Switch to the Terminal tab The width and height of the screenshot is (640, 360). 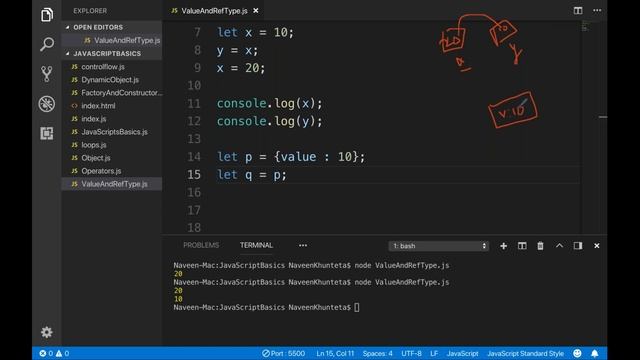[256, 245]
